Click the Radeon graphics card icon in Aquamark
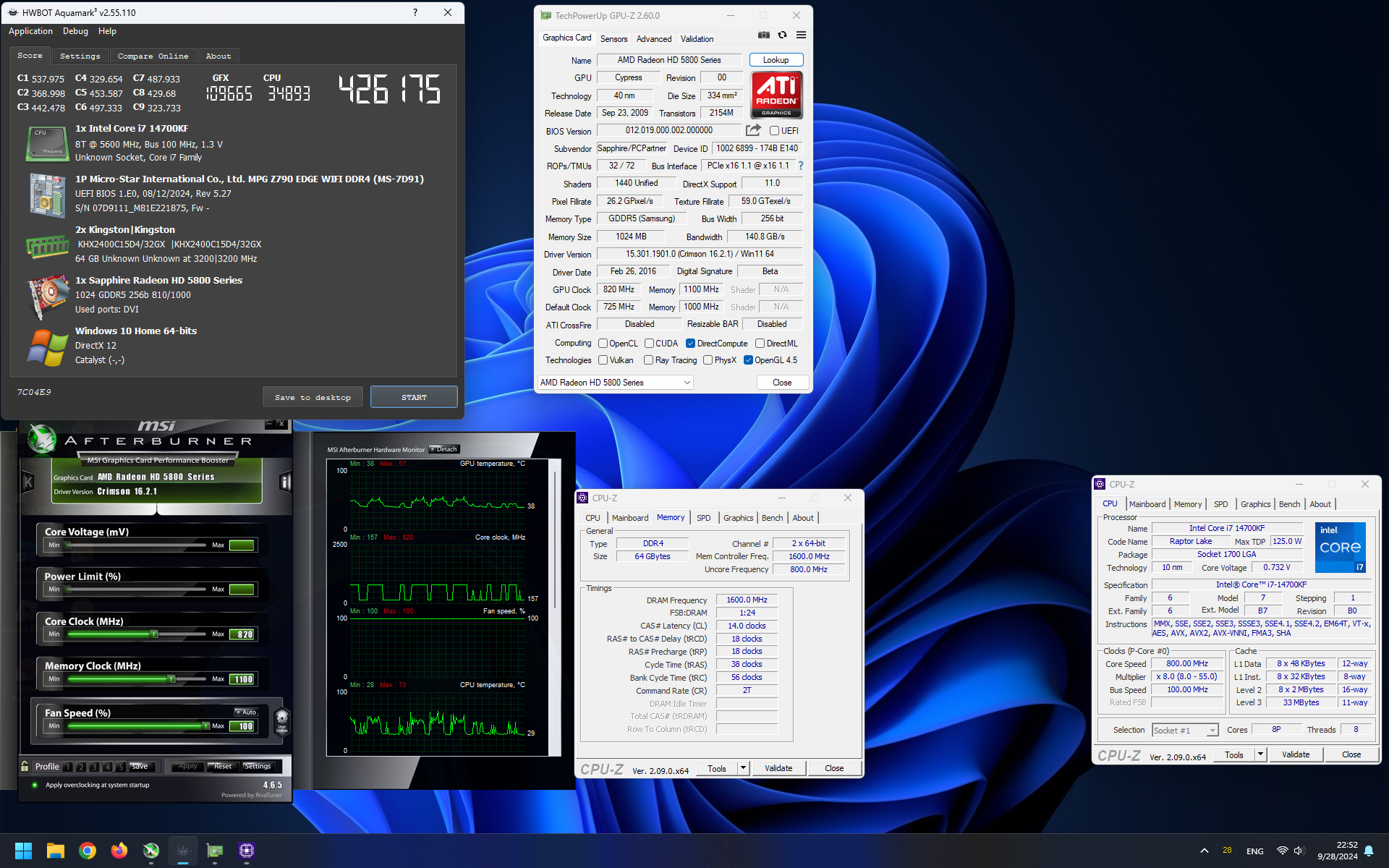The image size is (1389, 868). [x=47, y=297]
